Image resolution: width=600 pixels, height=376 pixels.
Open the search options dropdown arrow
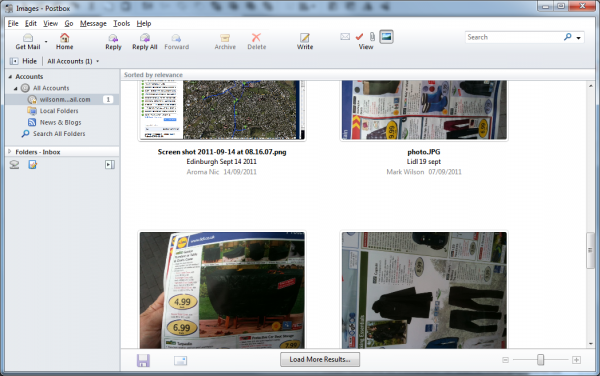tap(578, 38)
